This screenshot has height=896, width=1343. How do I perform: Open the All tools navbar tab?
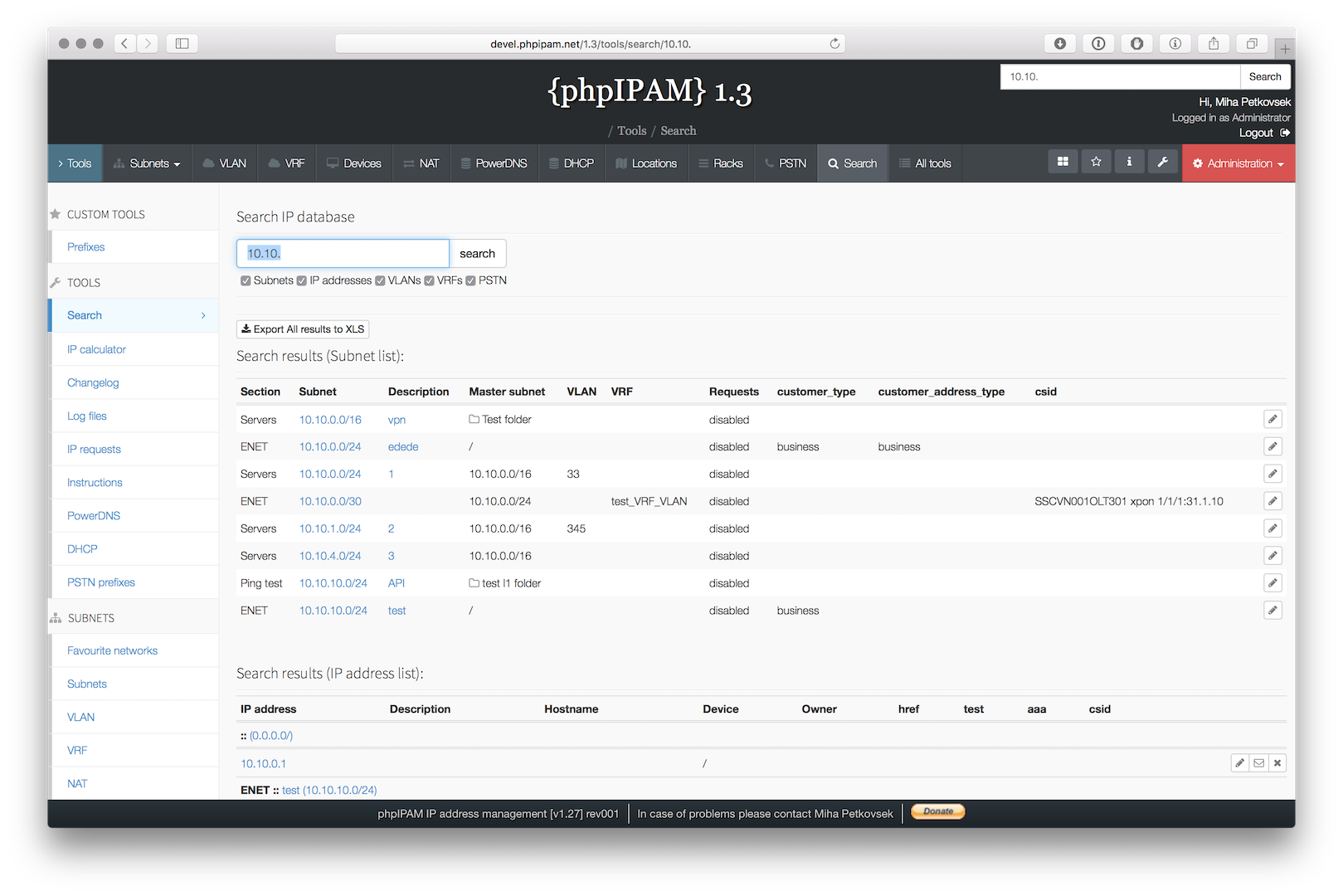coord(926,163)
